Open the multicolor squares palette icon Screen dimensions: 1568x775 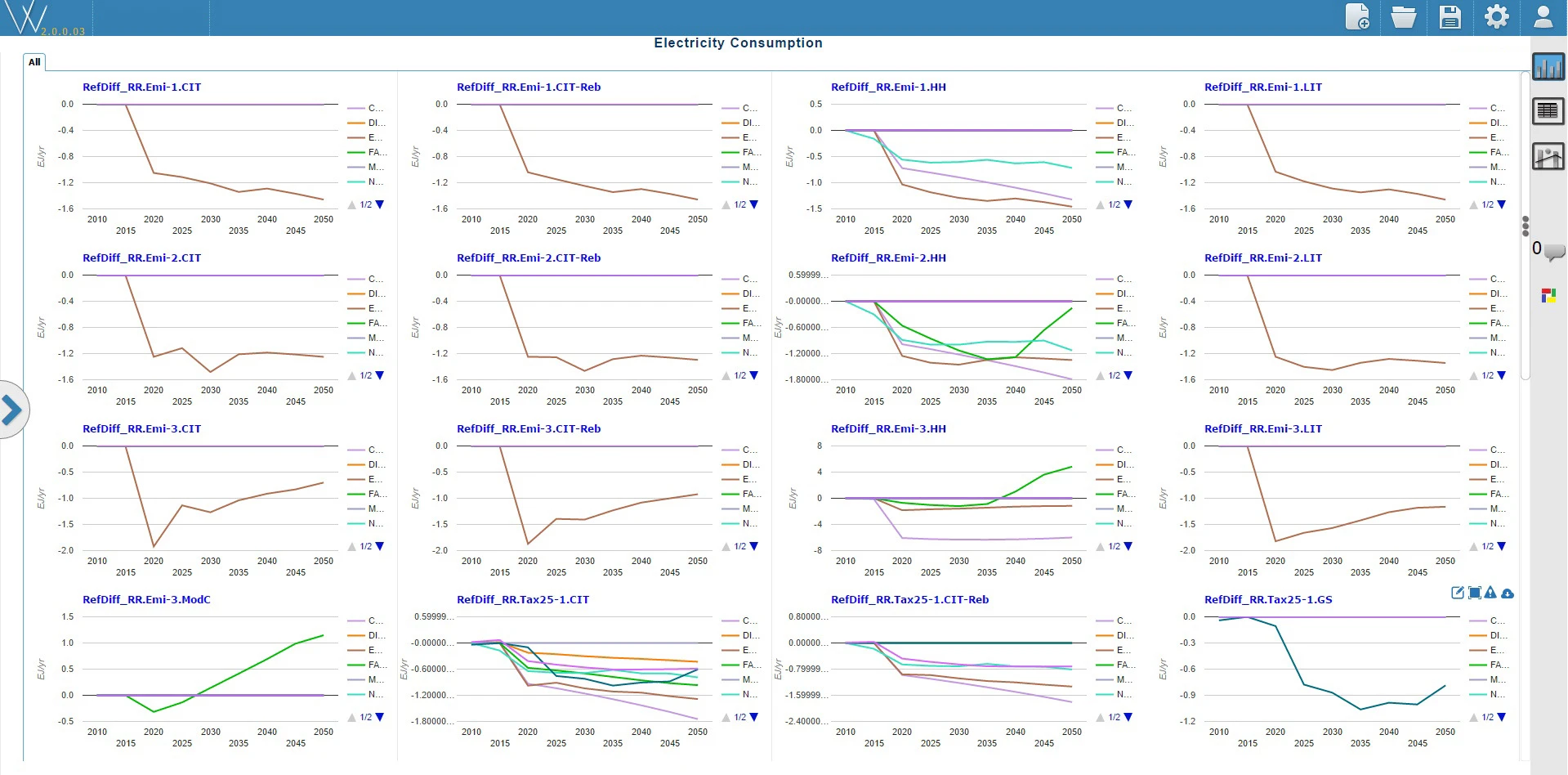[x=1548, y=295]
